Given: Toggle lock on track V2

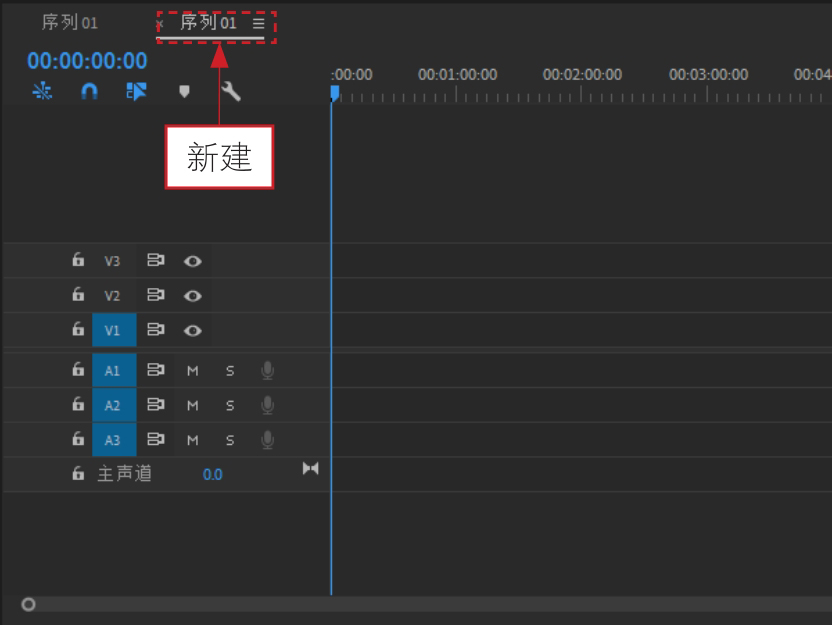Looking at the screenshot, I should click(78, 294).
